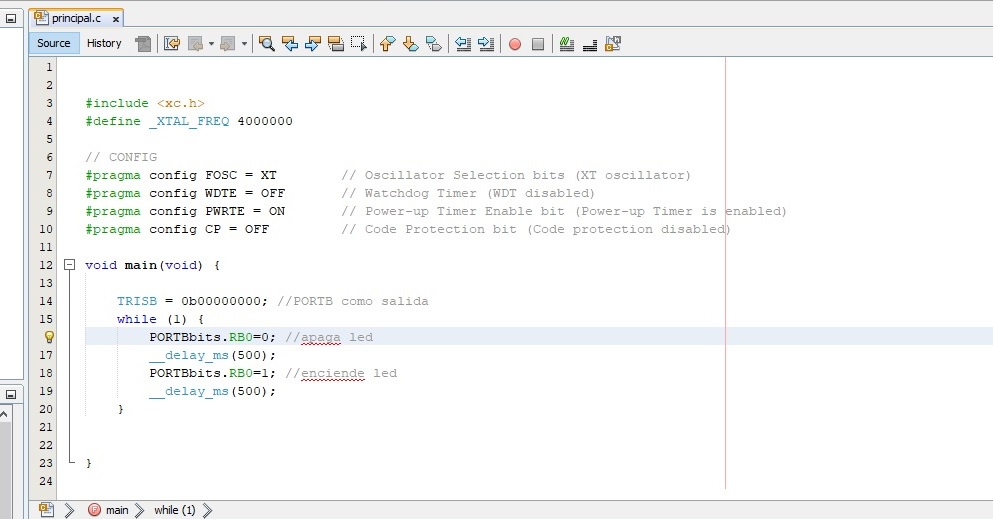Click line number 12 in the gutter
Image resolution: width=993 pixels, height=519 pixels.
click(x=46, y=265)
